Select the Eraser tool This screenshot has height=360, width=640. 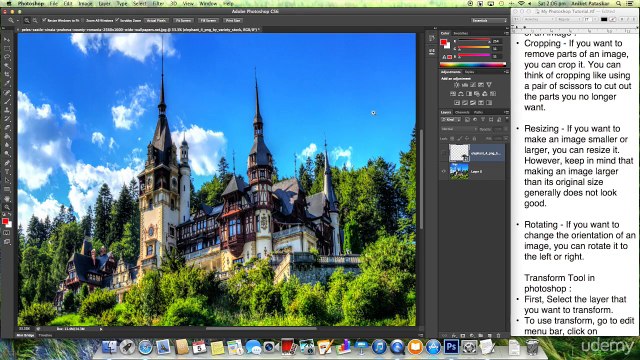7,128
